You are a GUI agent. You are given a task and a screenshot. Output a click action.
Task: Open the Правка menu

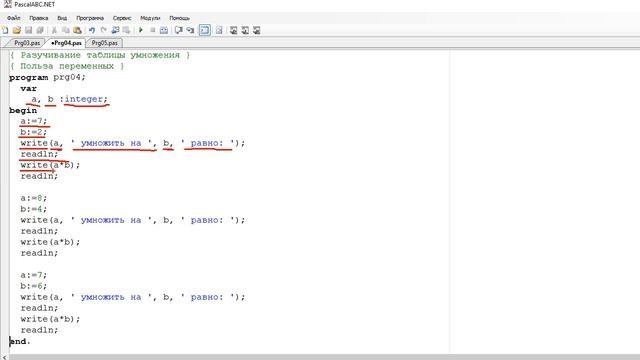[39, 18]
